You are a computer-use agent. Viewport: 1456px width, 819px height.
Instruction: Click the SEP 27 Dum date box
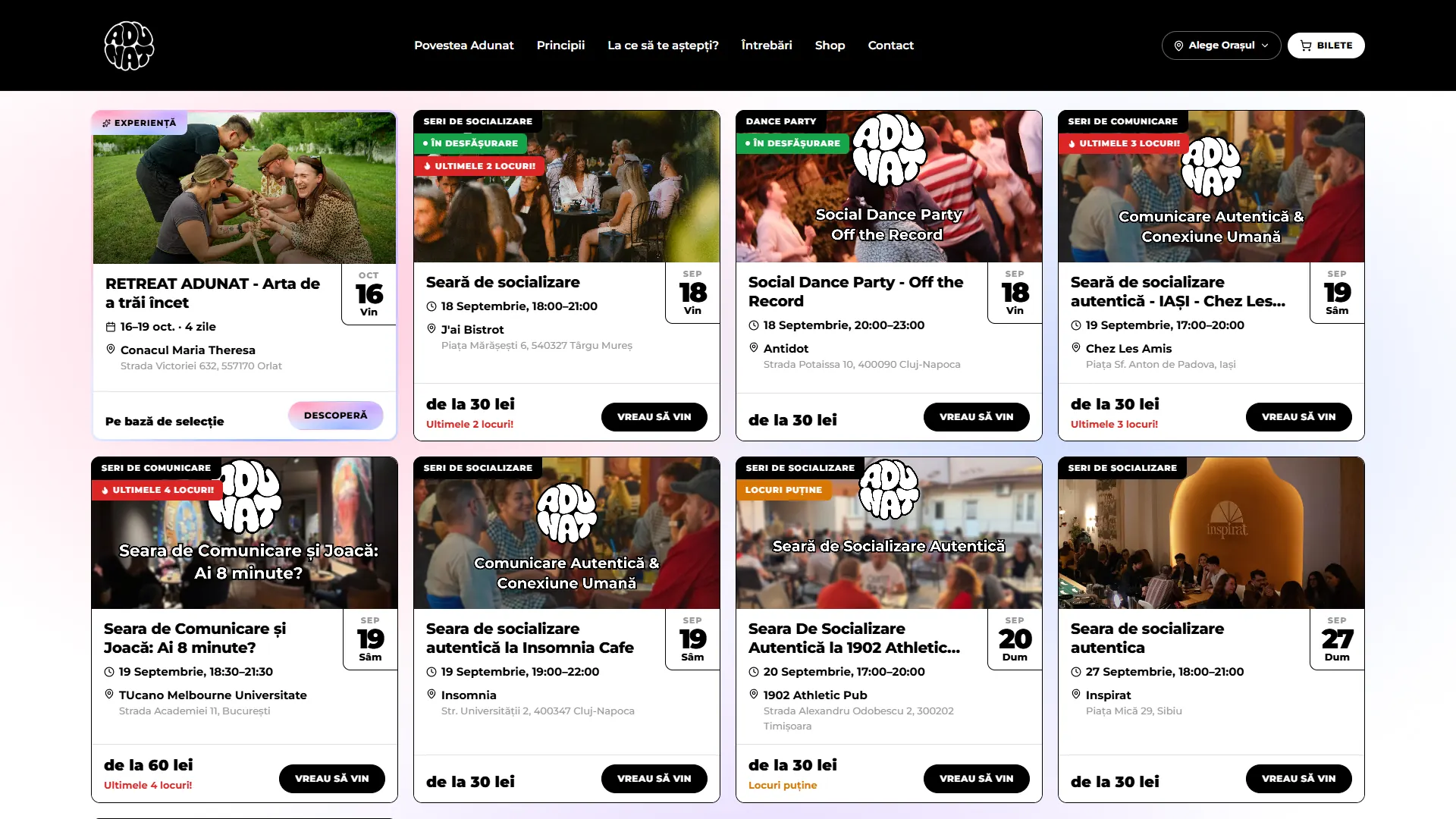click(1337, 639)
